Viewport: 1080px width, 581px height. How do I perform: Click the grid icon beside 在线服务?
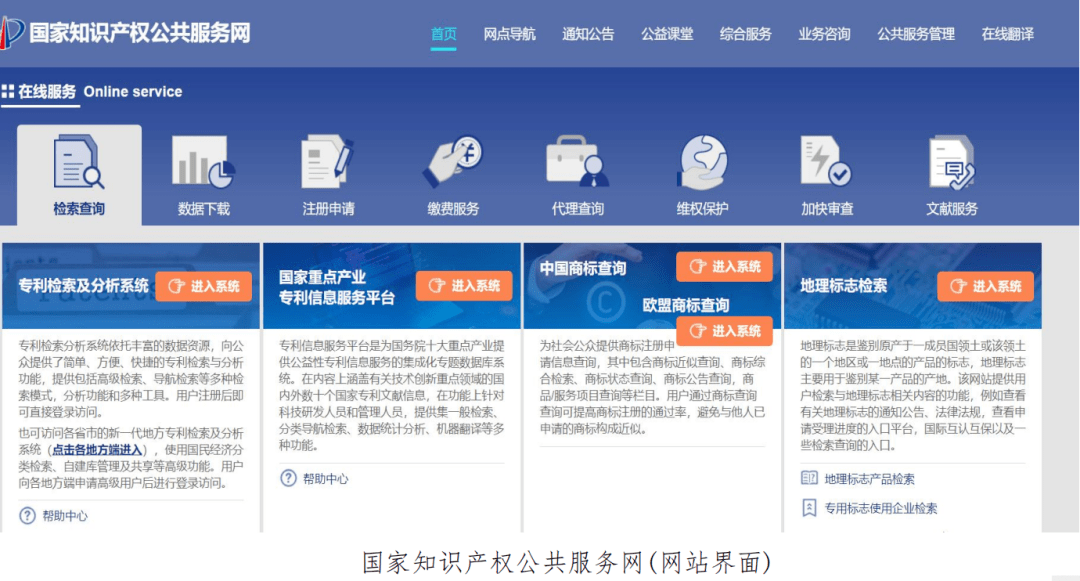(x=8, y=92)
